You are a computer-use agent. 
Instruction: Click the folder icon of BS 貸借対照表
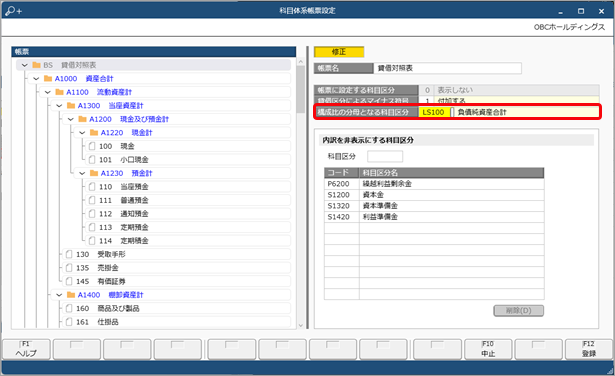pyautogui.click(x=36, y=65)
